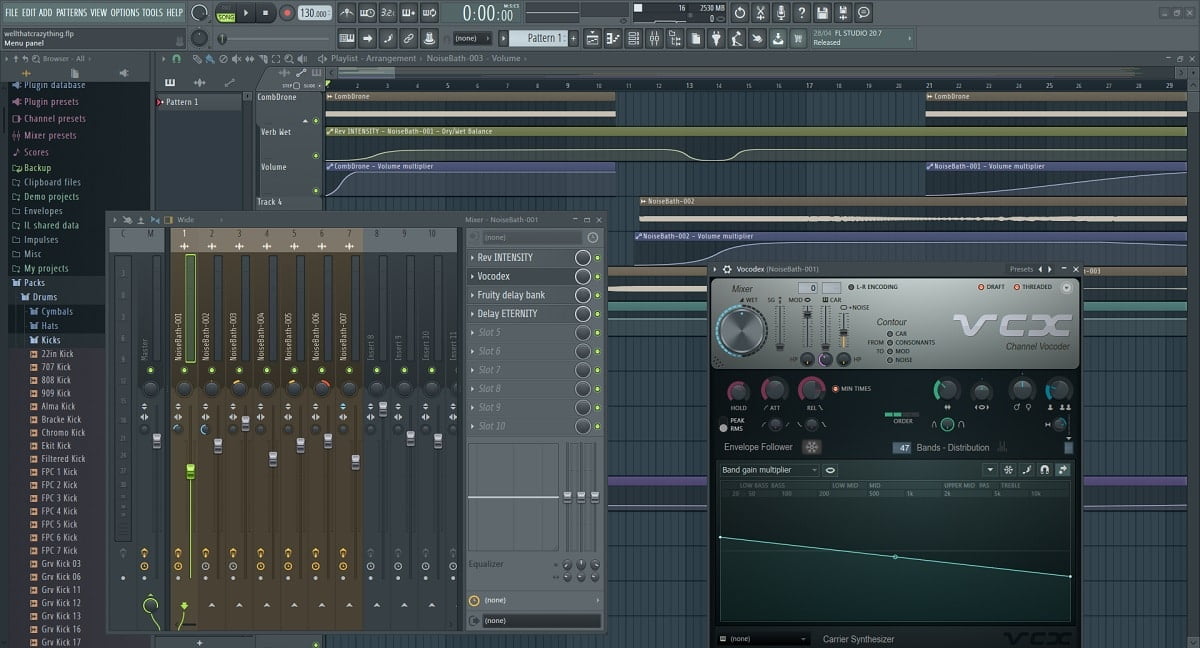Open the FILE menu
Screen dimensions: 1200x648
click(11, 12)
